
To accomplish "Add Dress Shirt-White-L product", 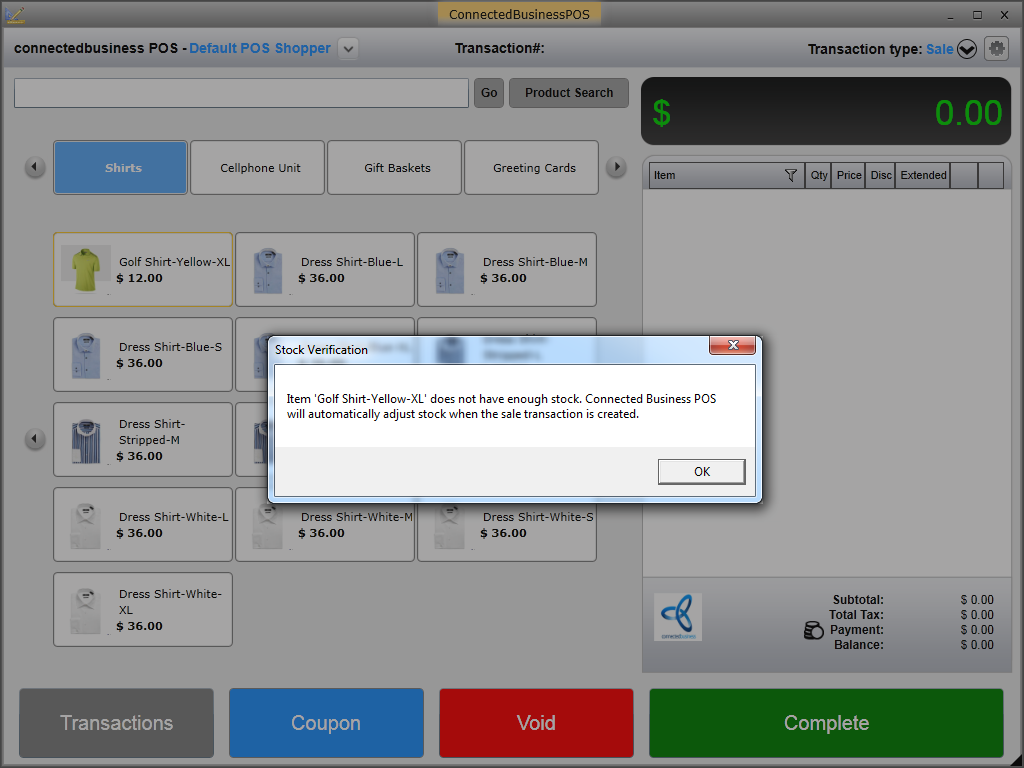I will (143, 524).
